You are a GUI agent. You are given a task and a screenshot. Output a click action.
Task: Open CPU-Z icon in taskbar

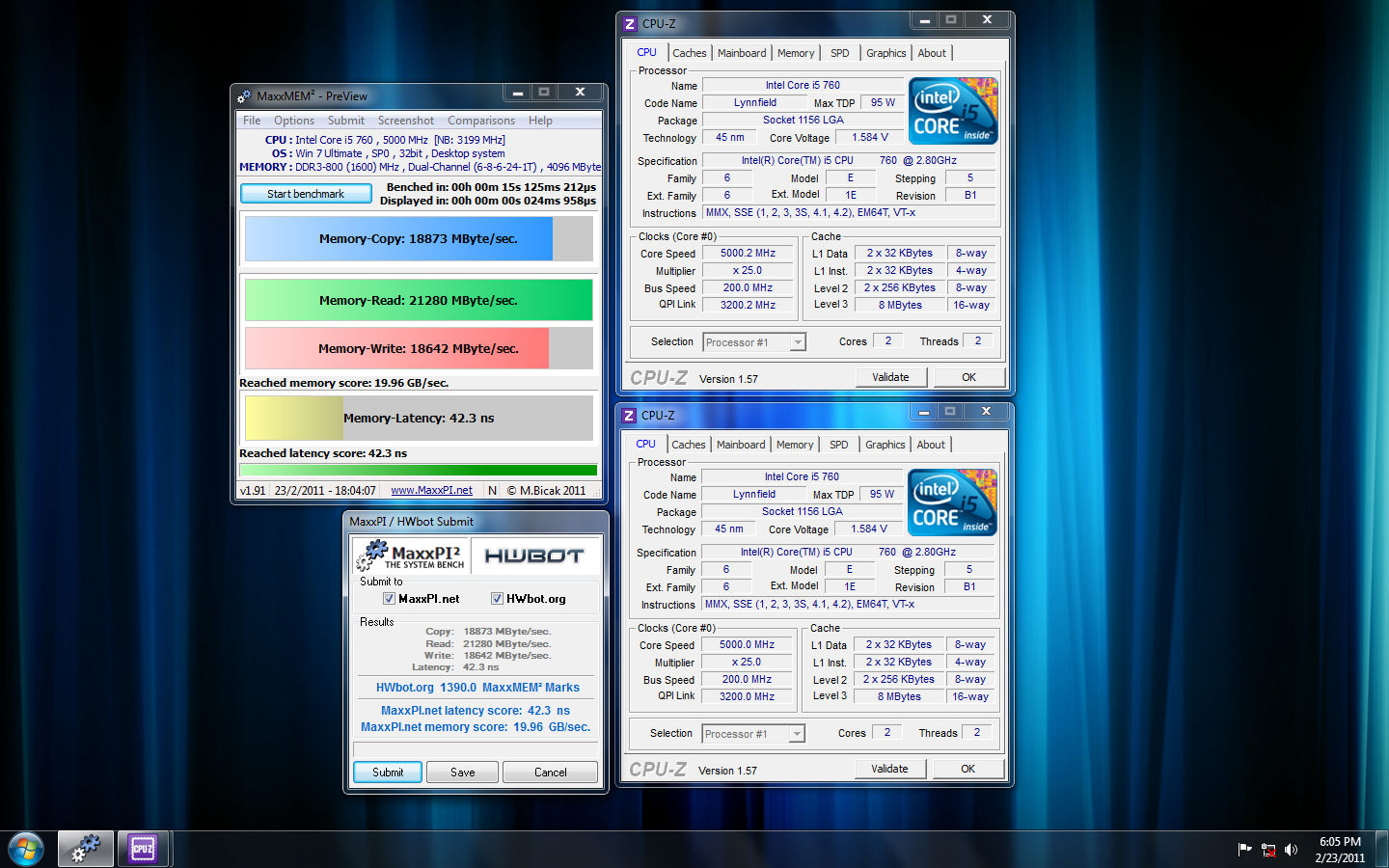click(144, 849)
